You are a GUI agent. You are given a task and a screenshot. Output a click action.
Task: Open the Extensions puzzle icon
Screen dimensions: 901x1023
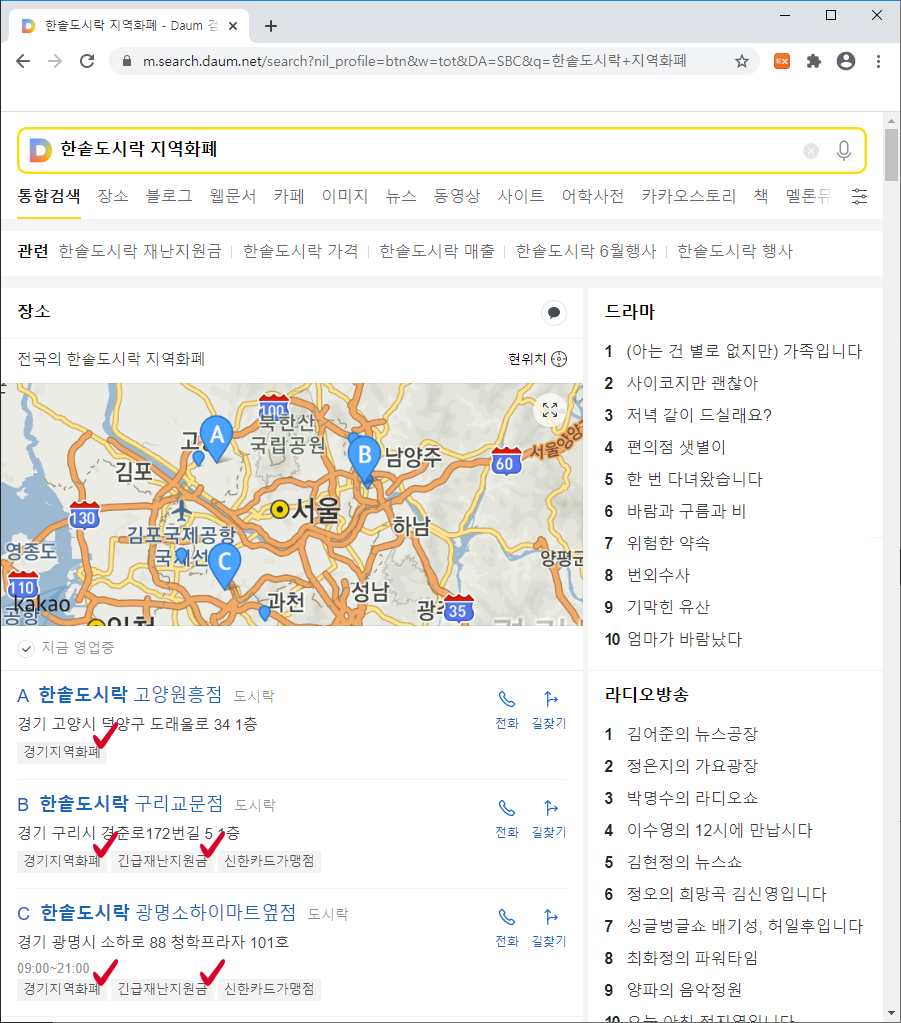814,61
